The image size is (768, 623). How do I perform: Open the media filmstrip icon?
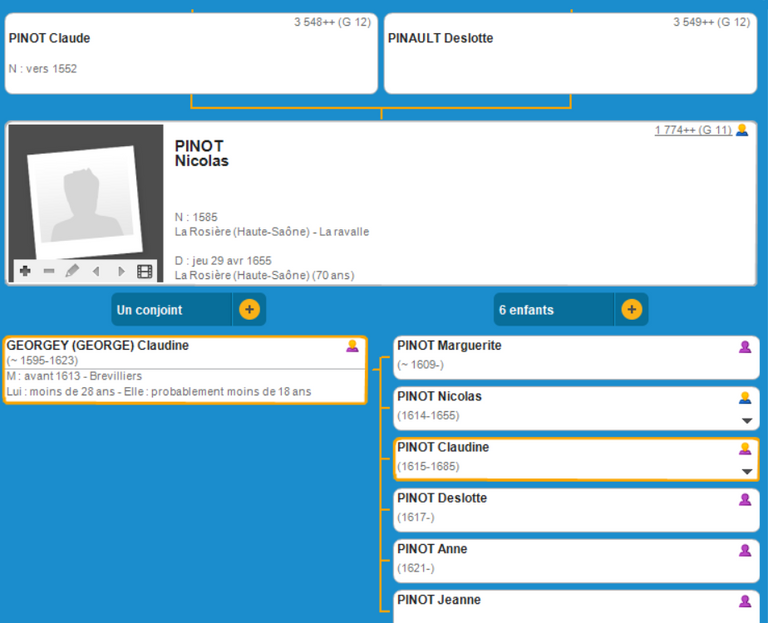point(145,271)
